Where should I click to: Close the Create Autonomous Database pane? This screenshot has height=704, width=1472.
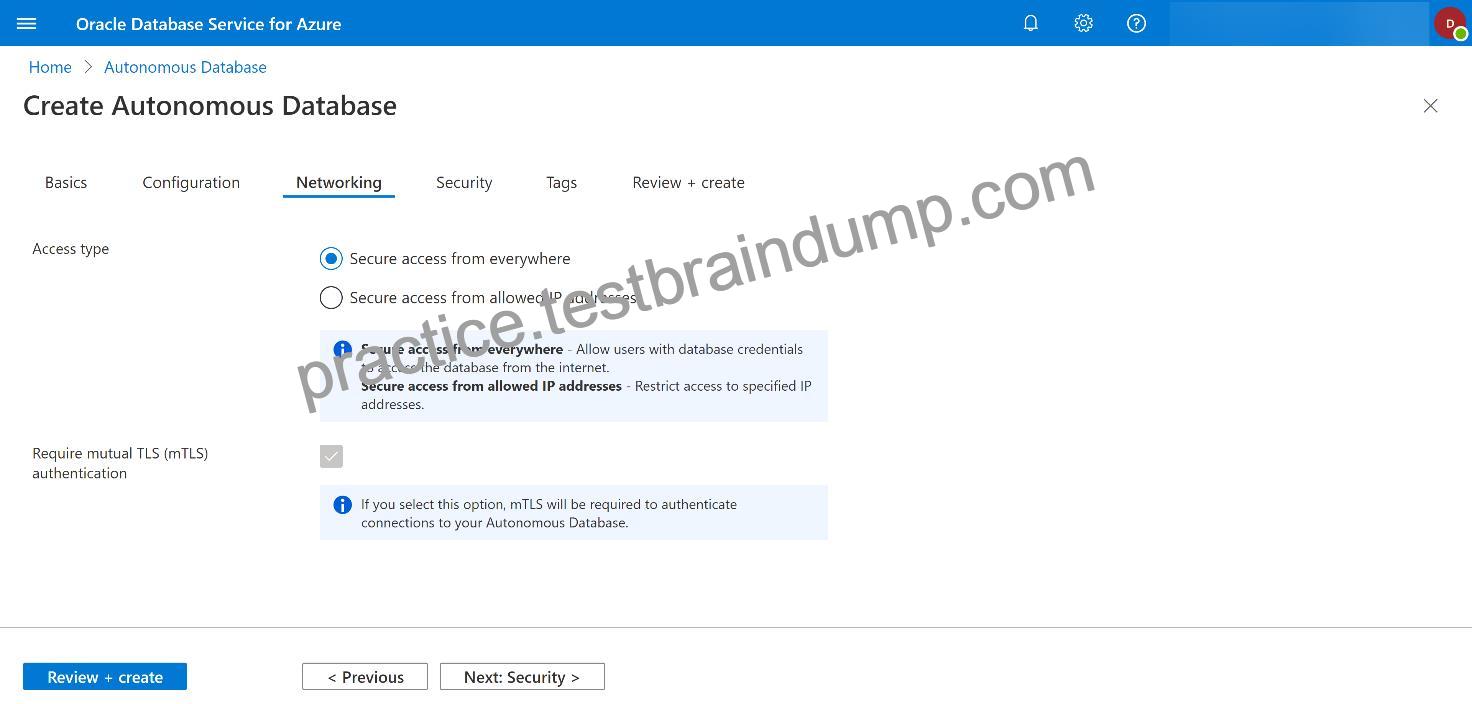tap(1431, 106)
